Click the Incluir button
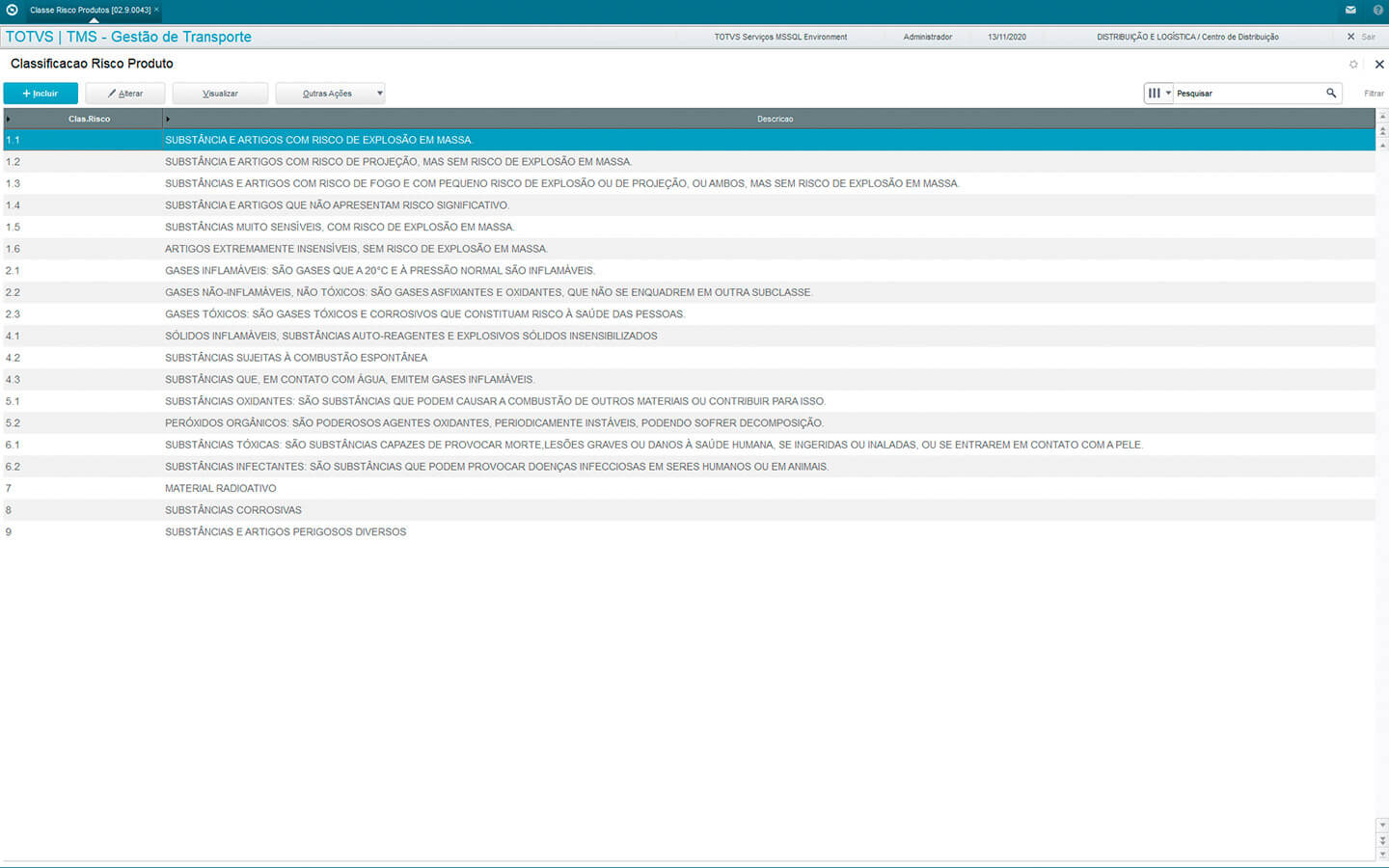Image resolution: width=1389 pixels, height=868 pixels. point(41,94)
